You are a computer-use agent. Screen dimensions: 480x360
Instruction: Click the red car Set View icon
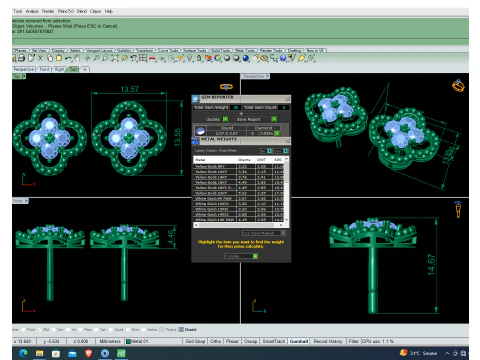click(152, 58)
